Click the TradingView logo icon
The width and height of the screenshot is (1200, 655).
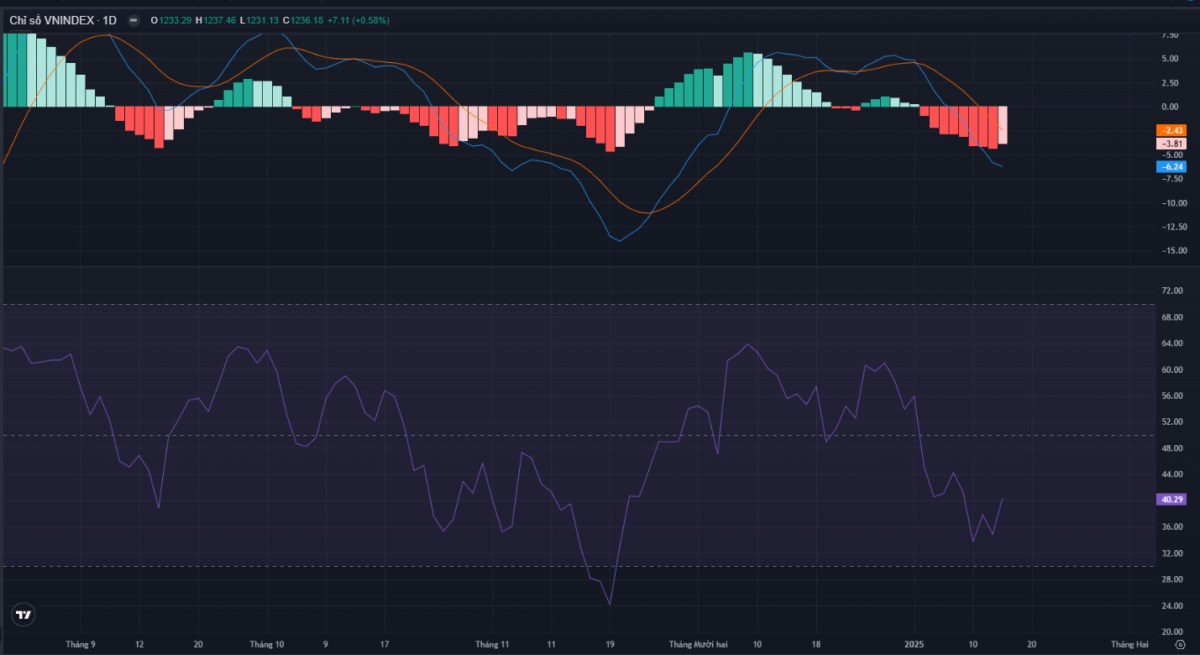tap(22, 615)
